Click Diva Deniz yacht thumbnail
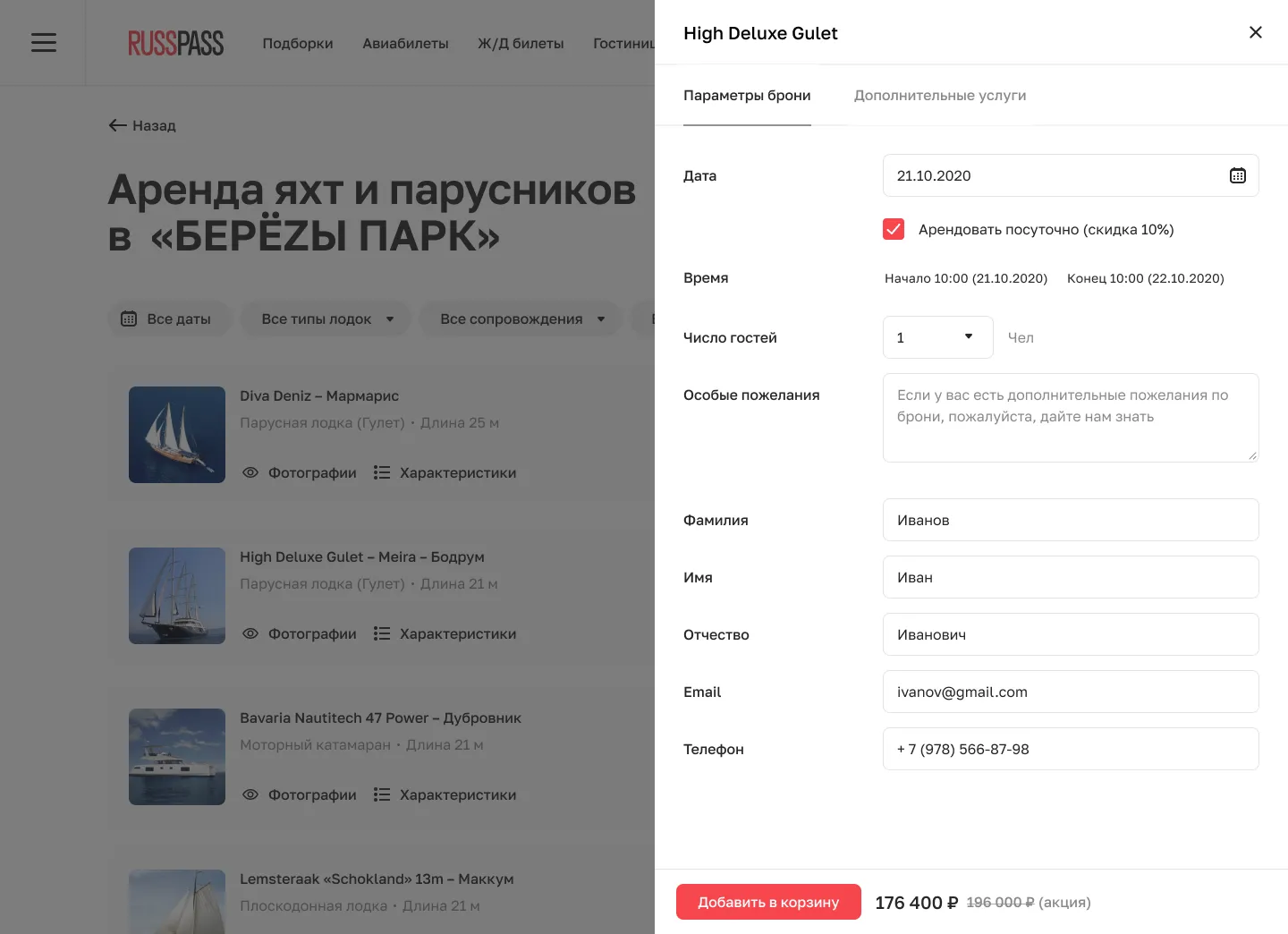The image size is (1288, 934). (x=177, y=435)
